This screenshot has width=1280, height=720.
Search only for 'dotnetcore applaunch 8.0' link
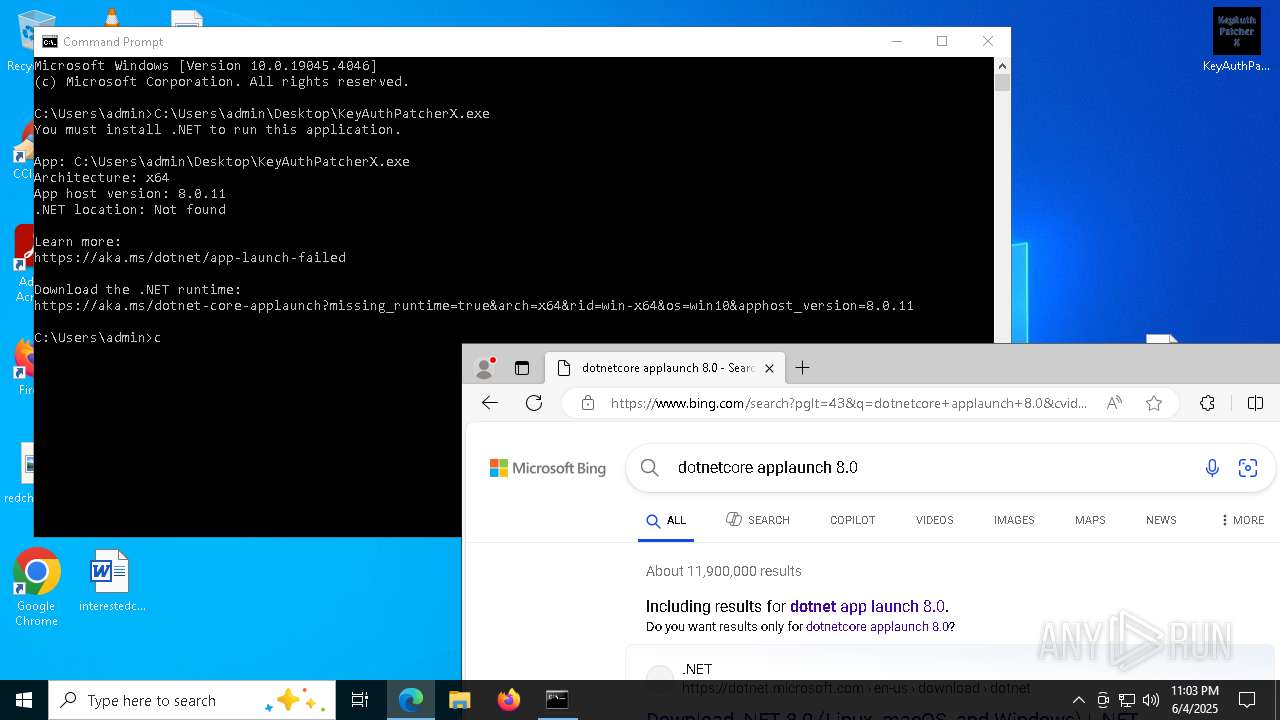pos(878,627)
